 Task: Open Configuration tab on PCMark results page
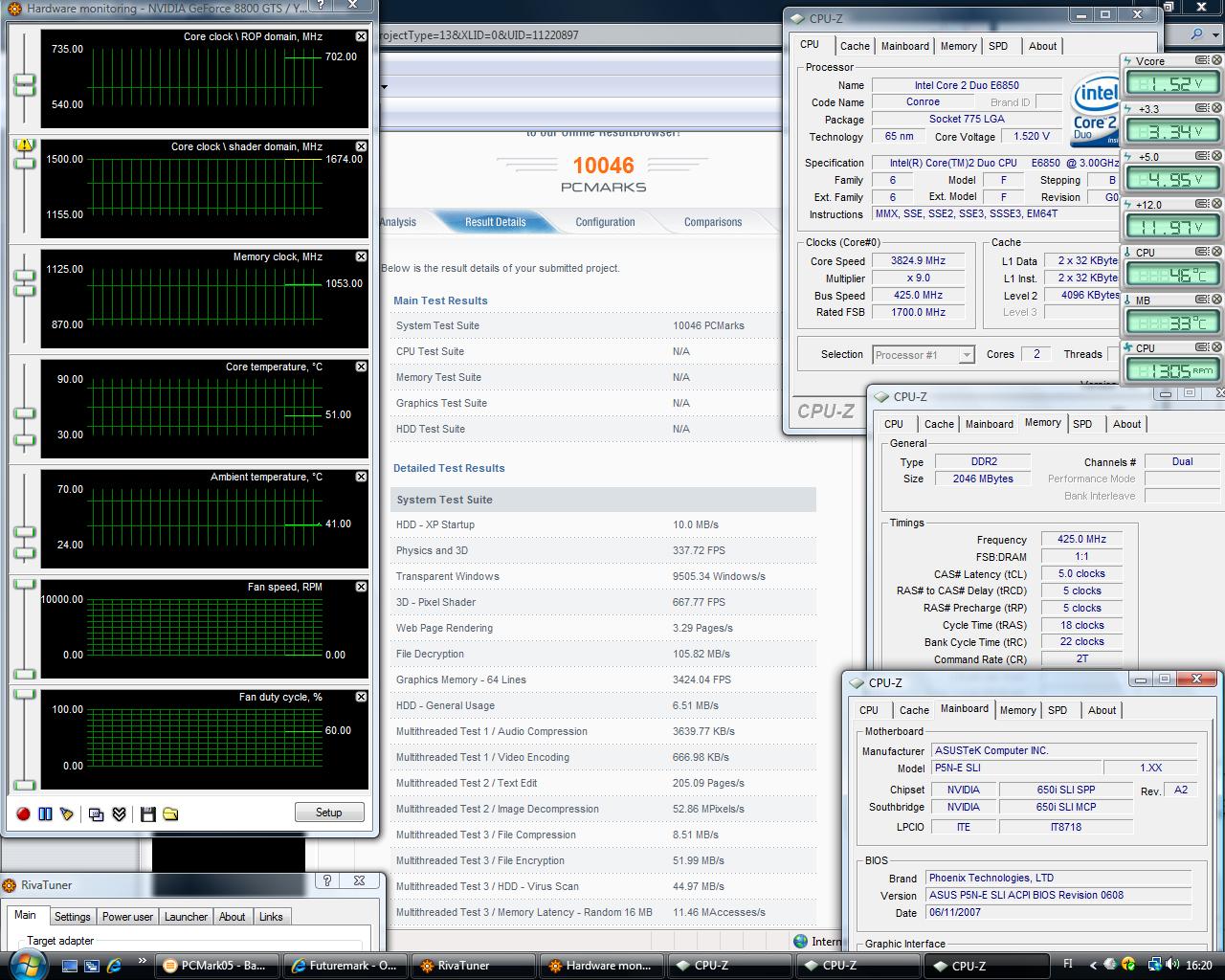coord(605,222)
